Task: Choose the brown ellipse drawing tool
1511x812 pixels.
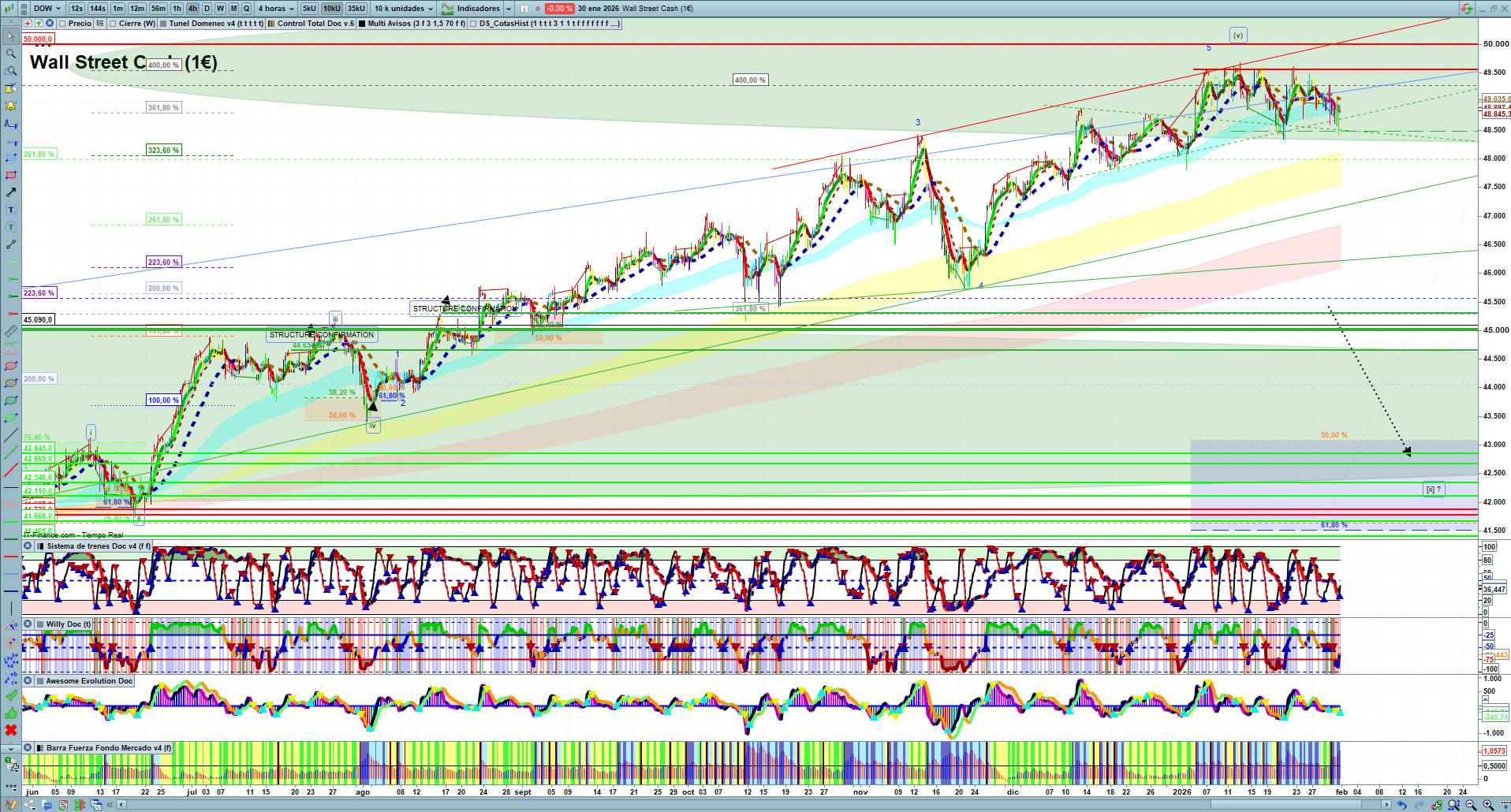Action: click(11, 383)
